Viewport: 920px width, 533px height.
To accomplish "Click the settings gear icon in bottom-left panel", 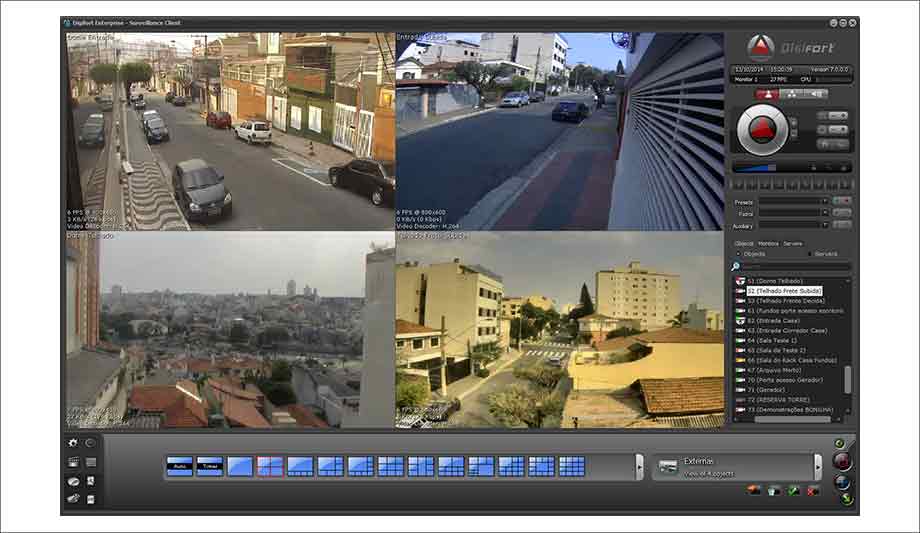I will [72, 442].
